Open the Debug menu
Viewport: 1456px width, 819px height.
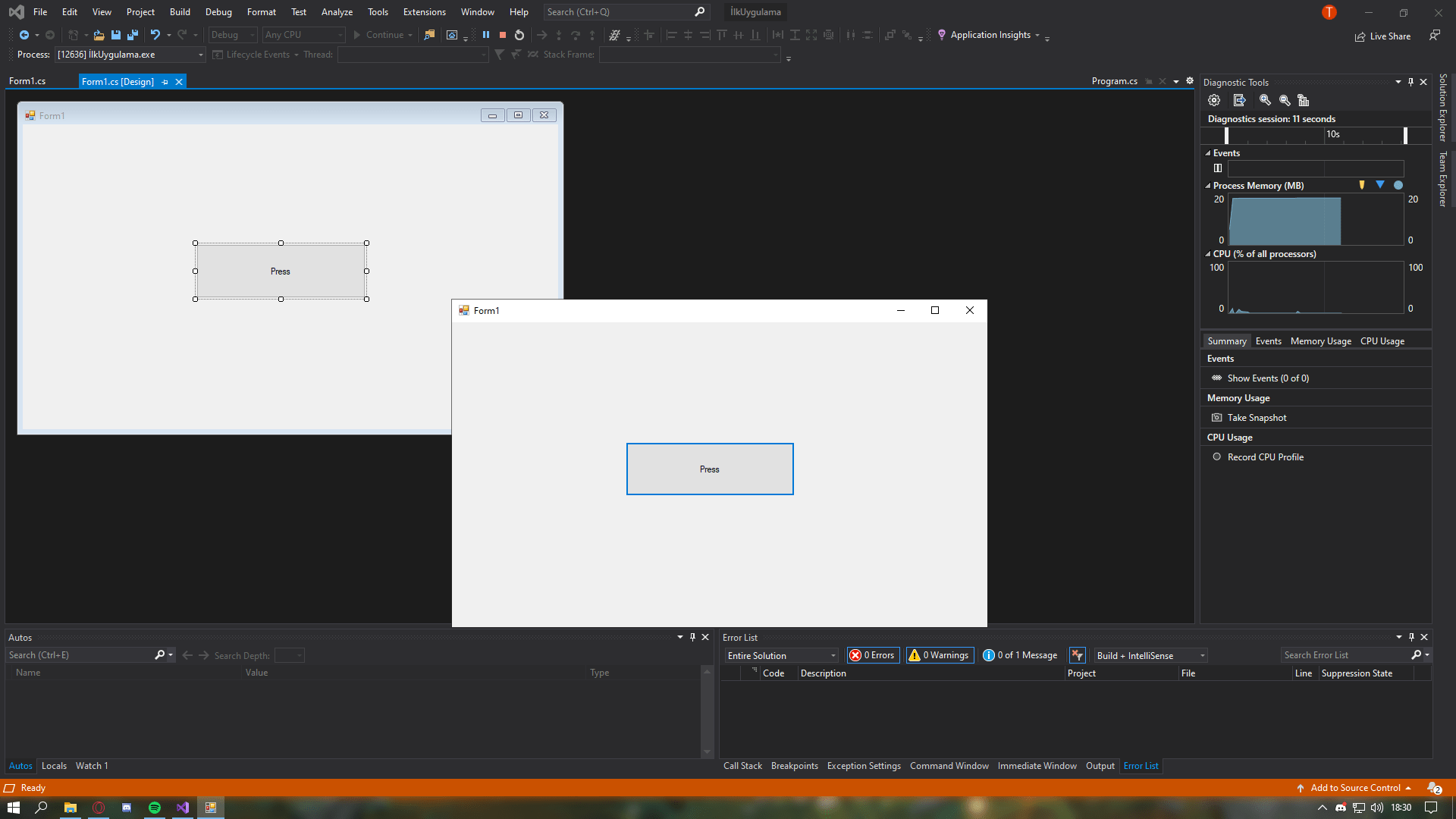pyautogui.click(x=218, y=12)
